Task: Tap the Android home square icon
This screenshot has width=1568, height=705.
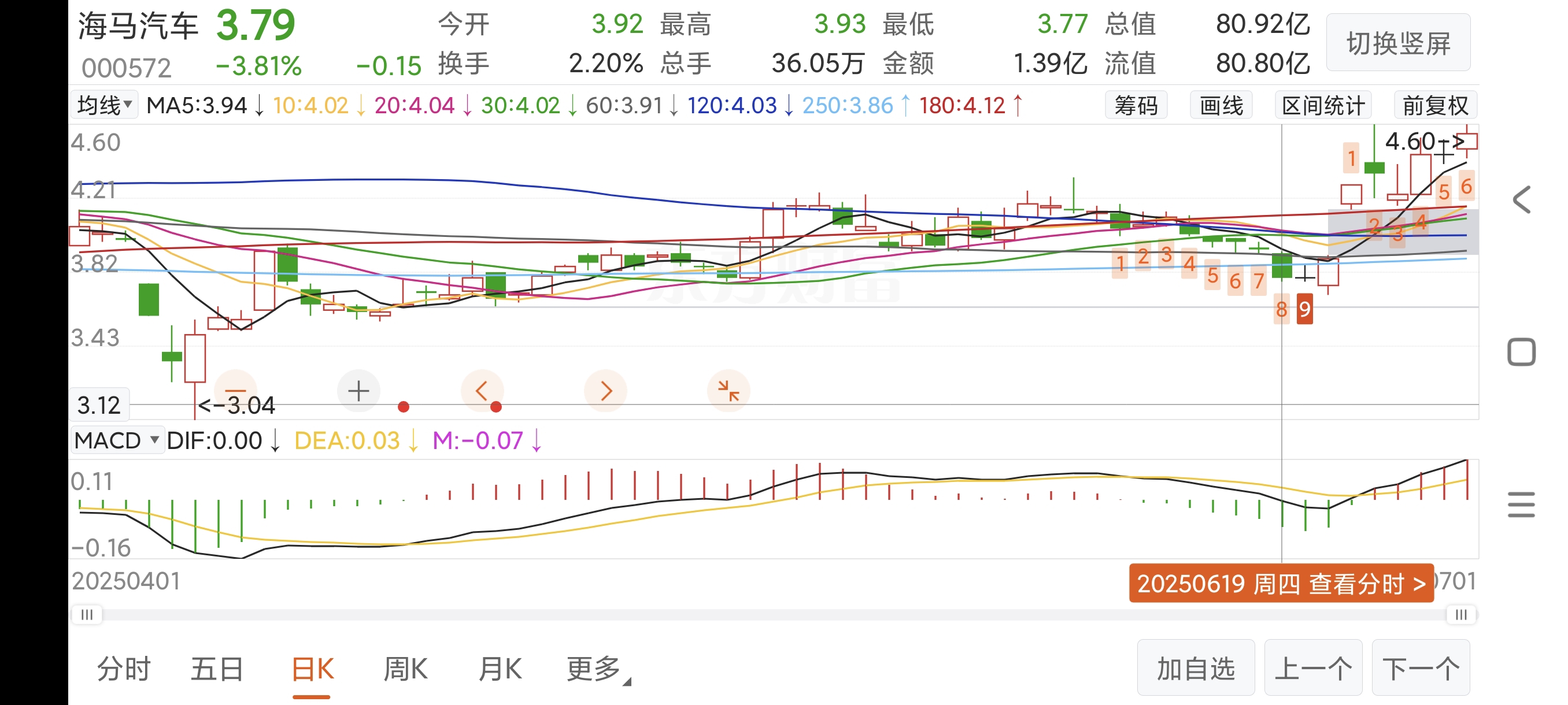Action: (1521, 351)
